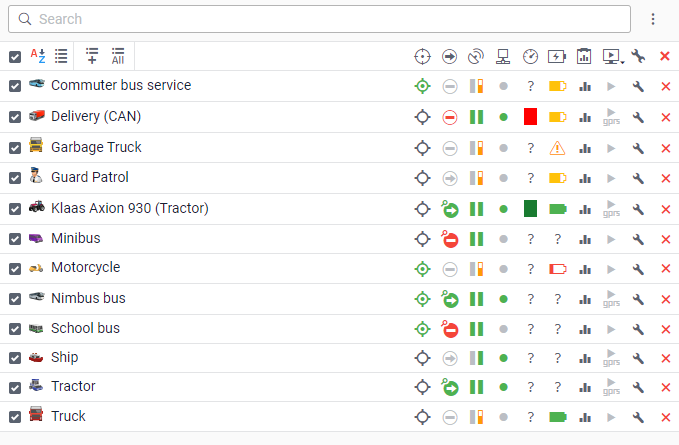The height and width of the screenshot is (445, 679).
Task: Click into the Search field
Action: tap(320, 19)
